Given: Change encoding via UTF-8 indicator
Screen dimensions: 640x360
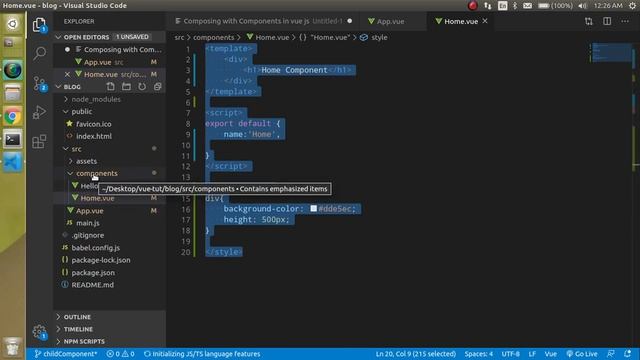Looking at the screenshot, I should [510, 354].
